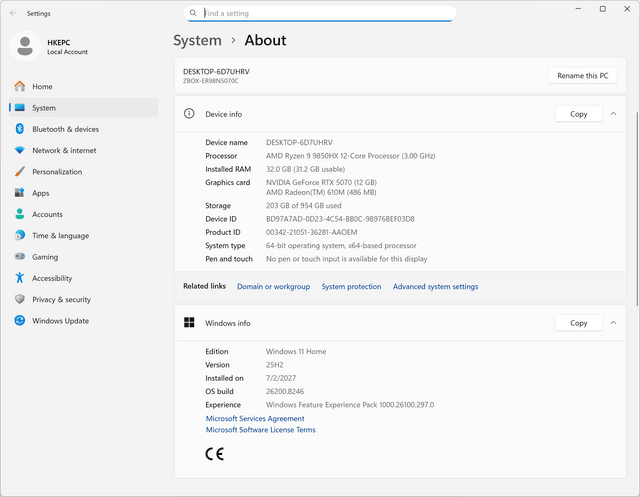
Task: Click System in the breadcrumb
Action: [197, 40]
